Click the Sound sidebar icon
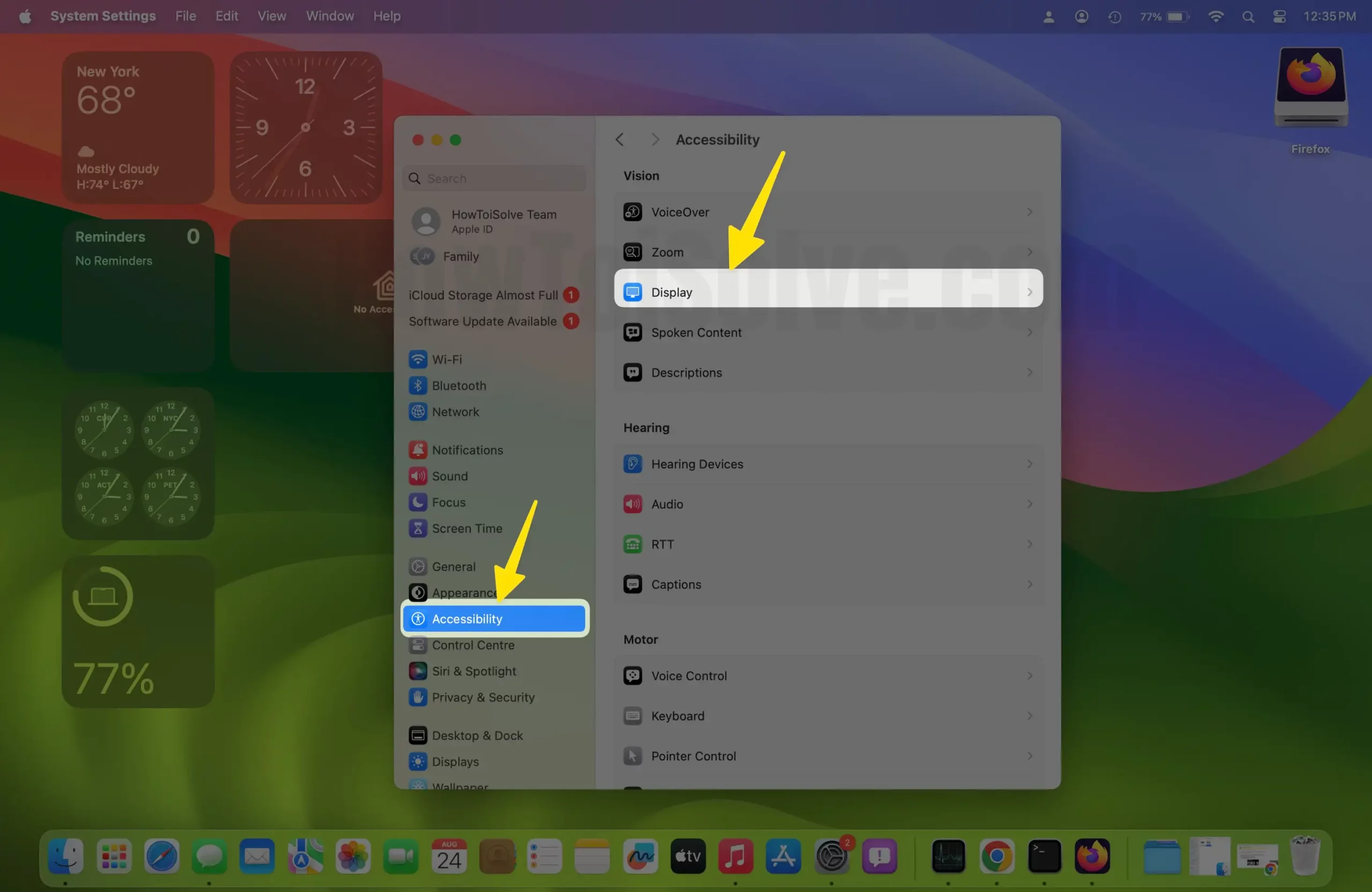This screenshot has height=892, width=1372. (x=418, y=476)
